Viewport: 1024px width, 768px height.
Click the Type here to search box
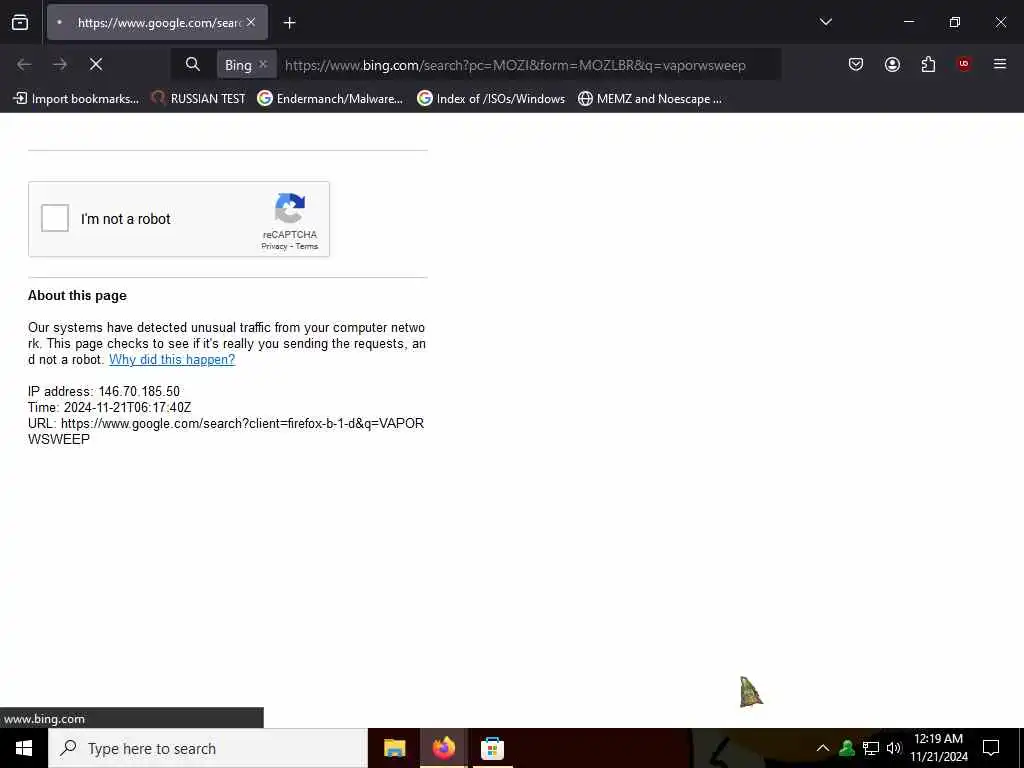pos(208,748)
